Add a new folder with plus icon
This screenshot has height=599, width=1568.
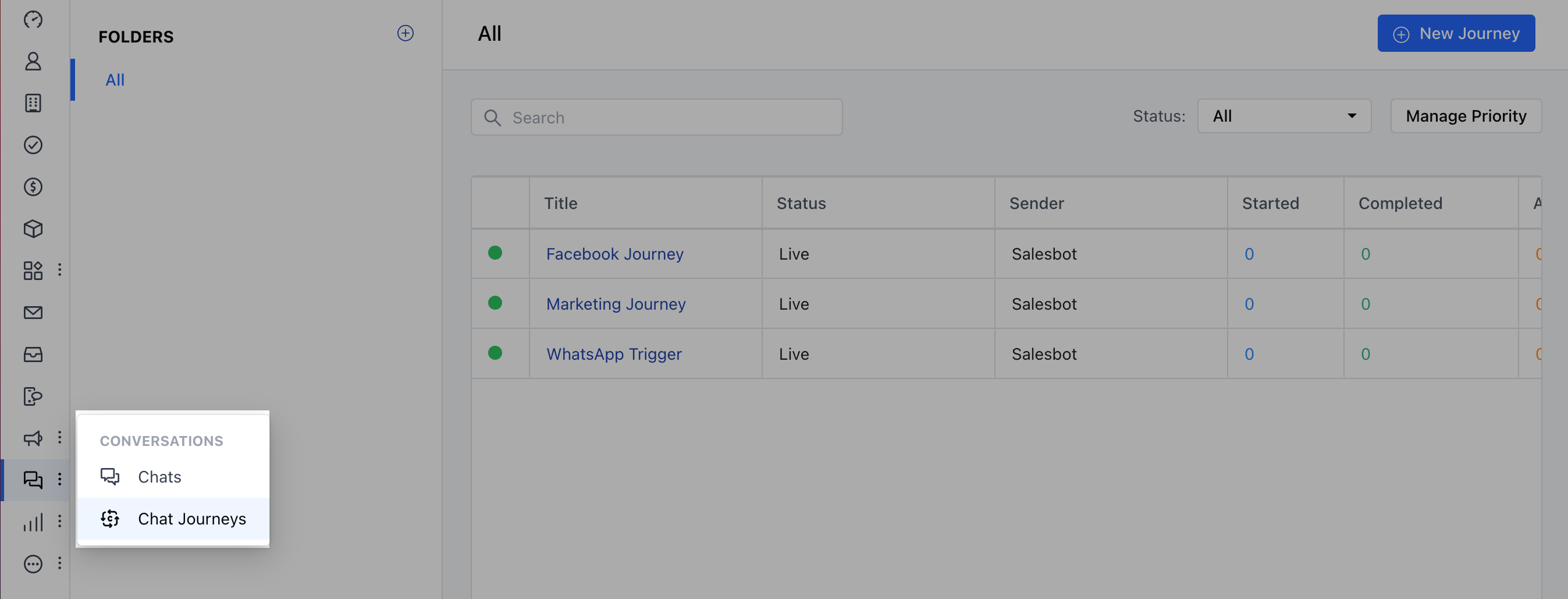pos(406,33)
